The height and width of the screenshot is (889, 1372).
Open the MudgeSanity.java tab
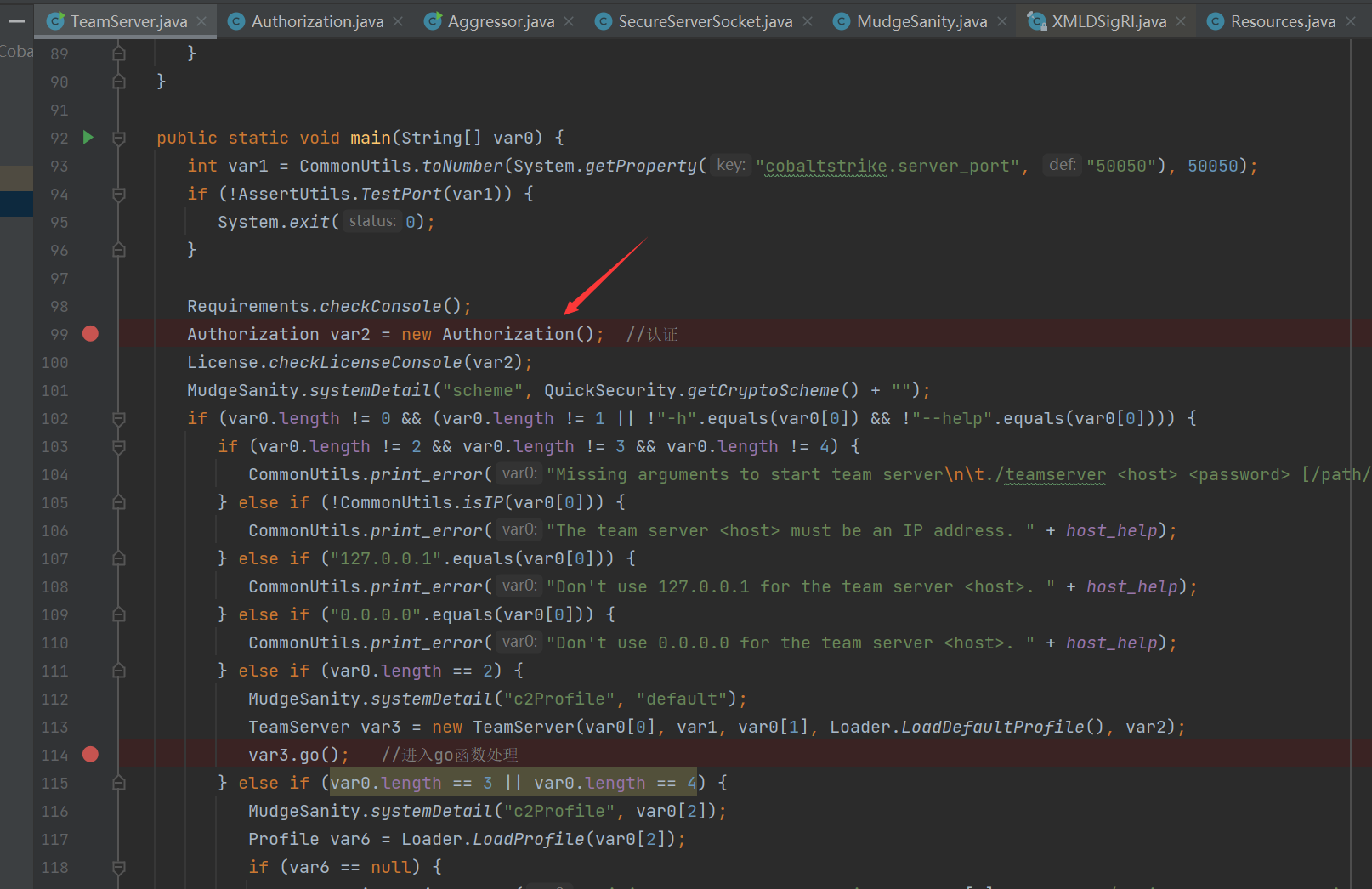[921, 21]
